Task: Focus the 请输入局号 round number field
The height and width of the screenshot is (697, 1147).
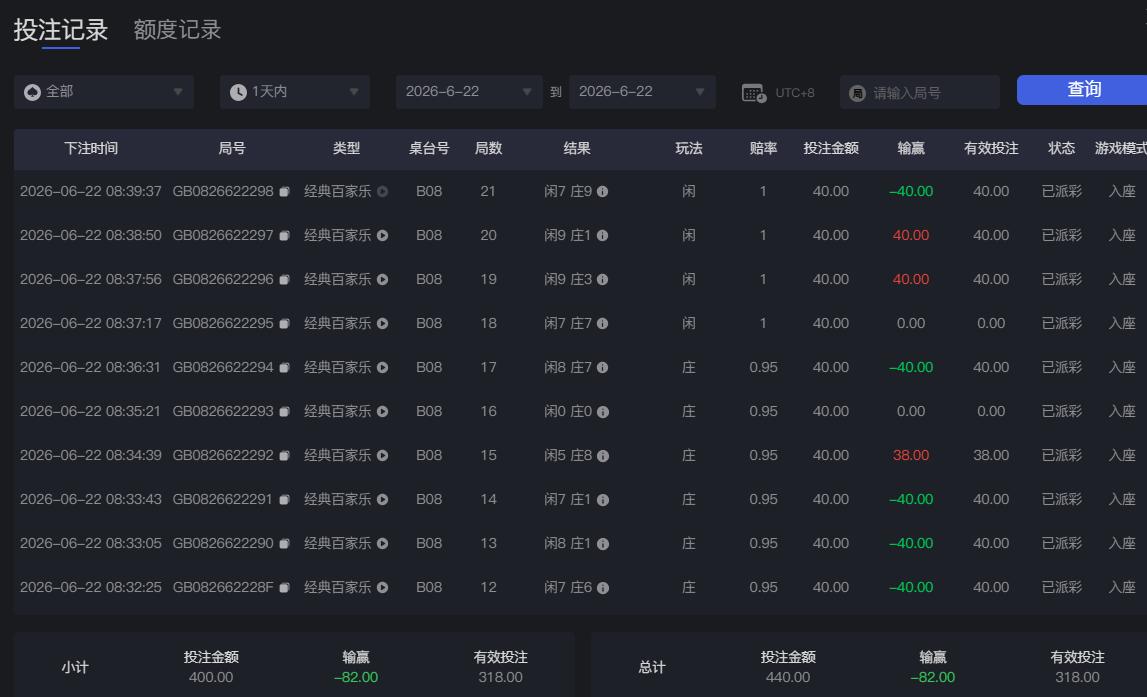Action: click(920, 93)
